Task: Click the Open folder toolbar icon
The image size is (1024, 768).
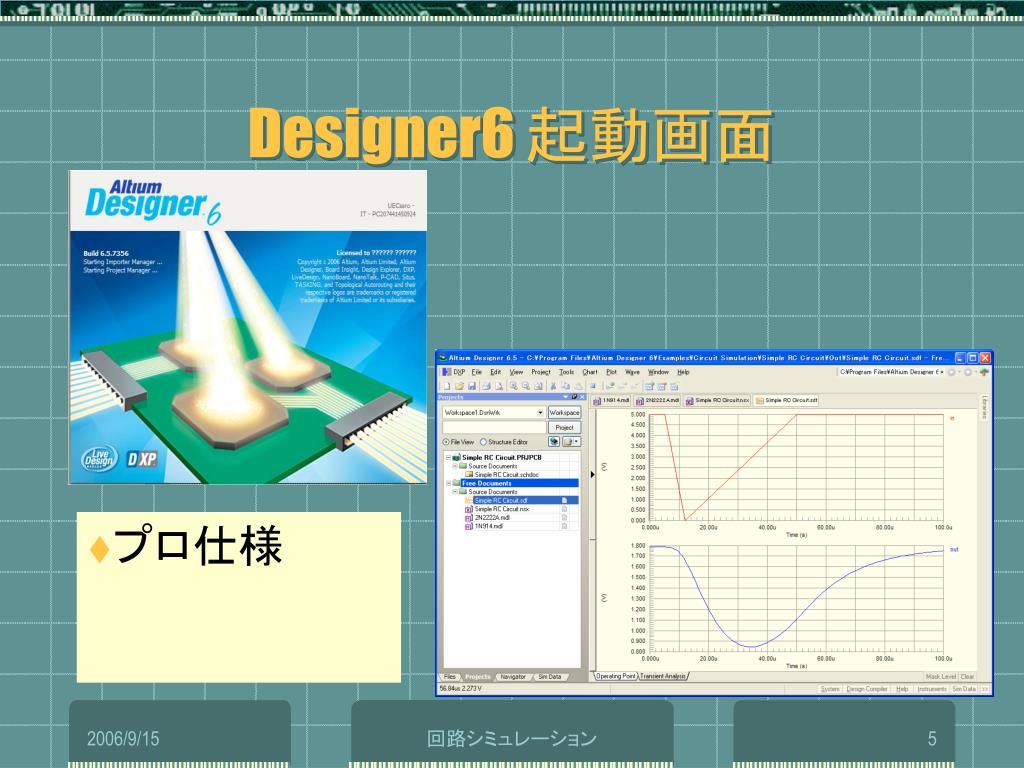Action: coord(460,387)
